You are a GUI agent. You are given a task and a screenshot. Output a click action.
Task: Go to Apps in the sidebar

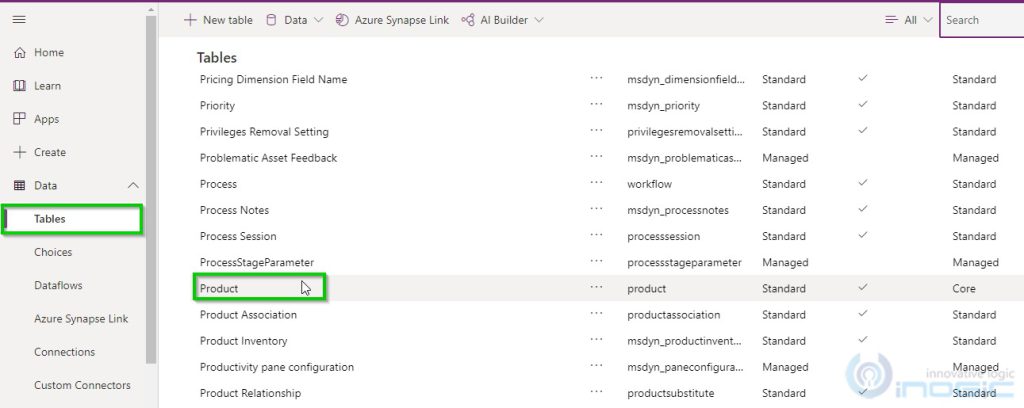click(46, 119)
